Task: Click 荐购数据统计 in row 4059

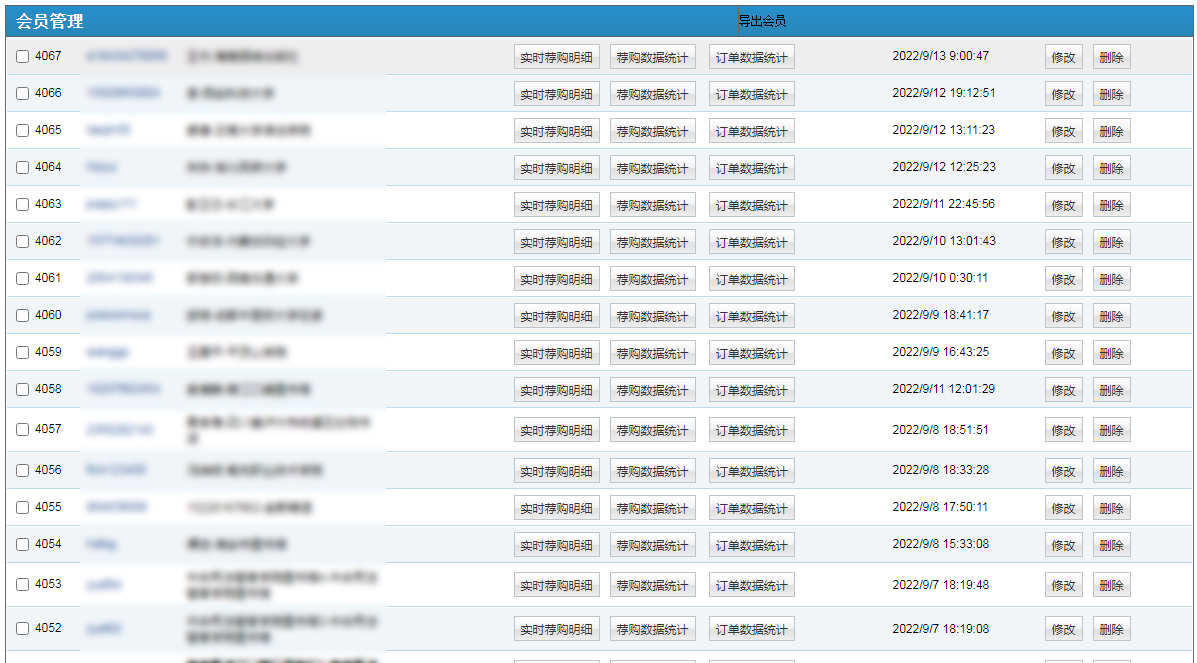Action: pos(652,354)
